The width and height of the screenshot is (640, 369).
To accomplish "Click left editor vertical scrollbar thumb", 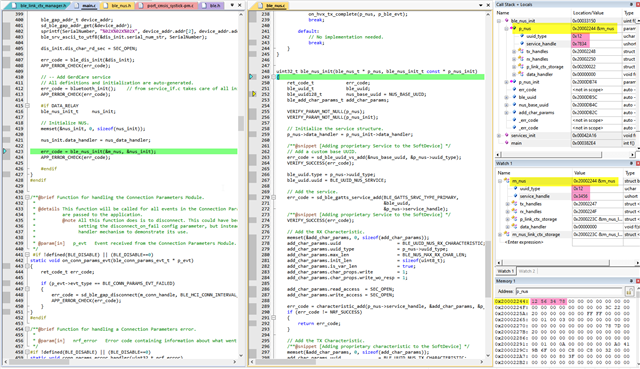I will coord(241,123).
